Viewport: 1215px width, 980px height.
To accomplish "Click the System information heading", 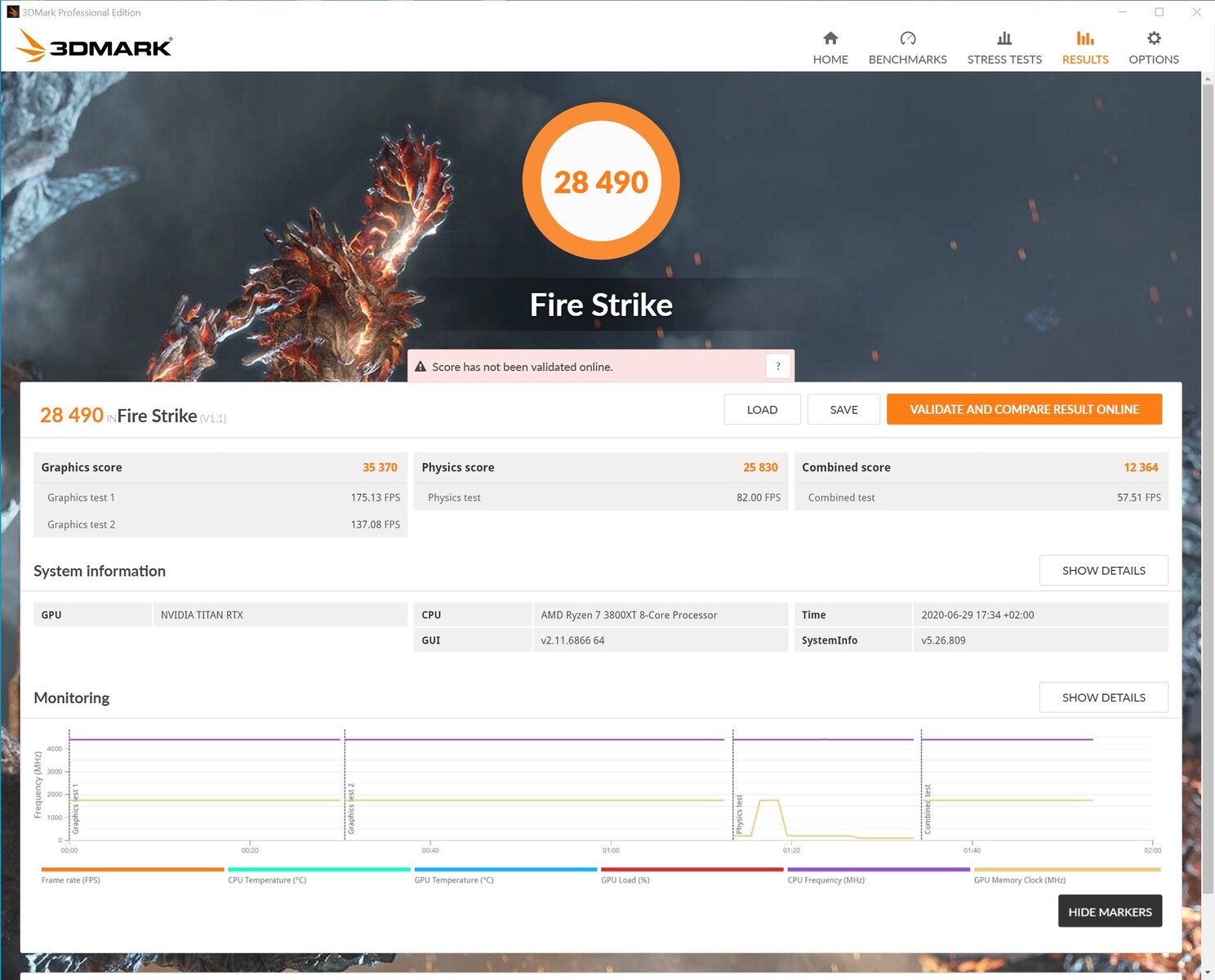I will (x=100, y=571).
